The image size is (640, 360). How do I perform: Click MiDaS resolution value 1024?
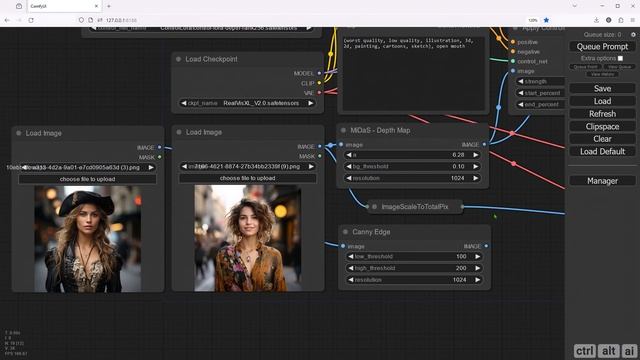point(458,178)
